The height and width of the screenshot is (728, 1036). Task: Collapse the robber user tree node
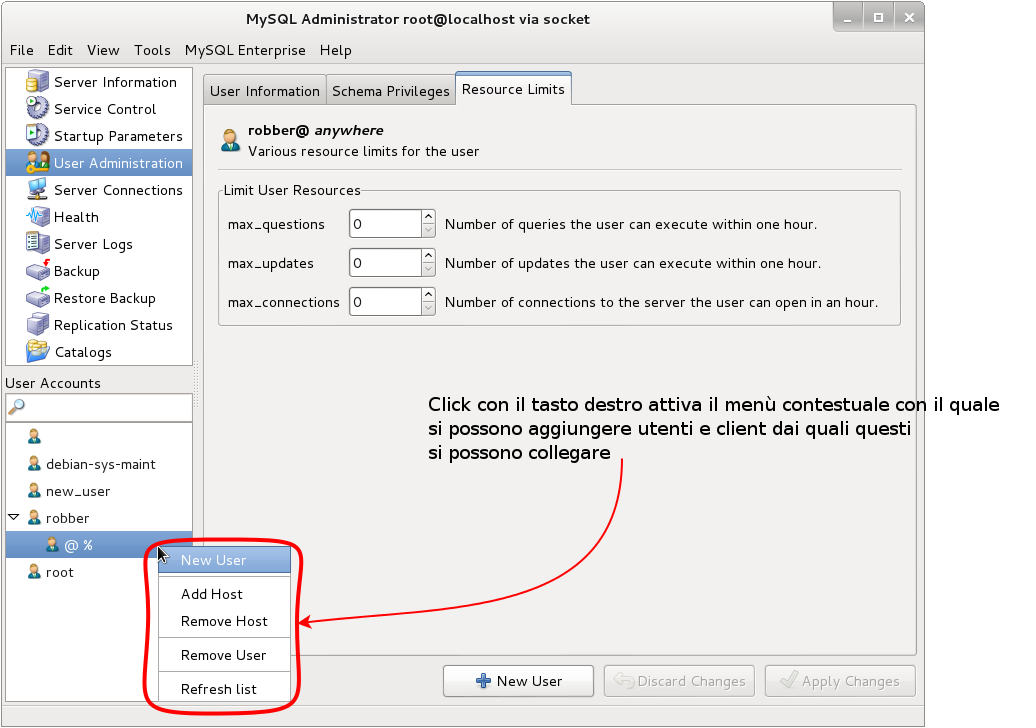pos(13,517)
